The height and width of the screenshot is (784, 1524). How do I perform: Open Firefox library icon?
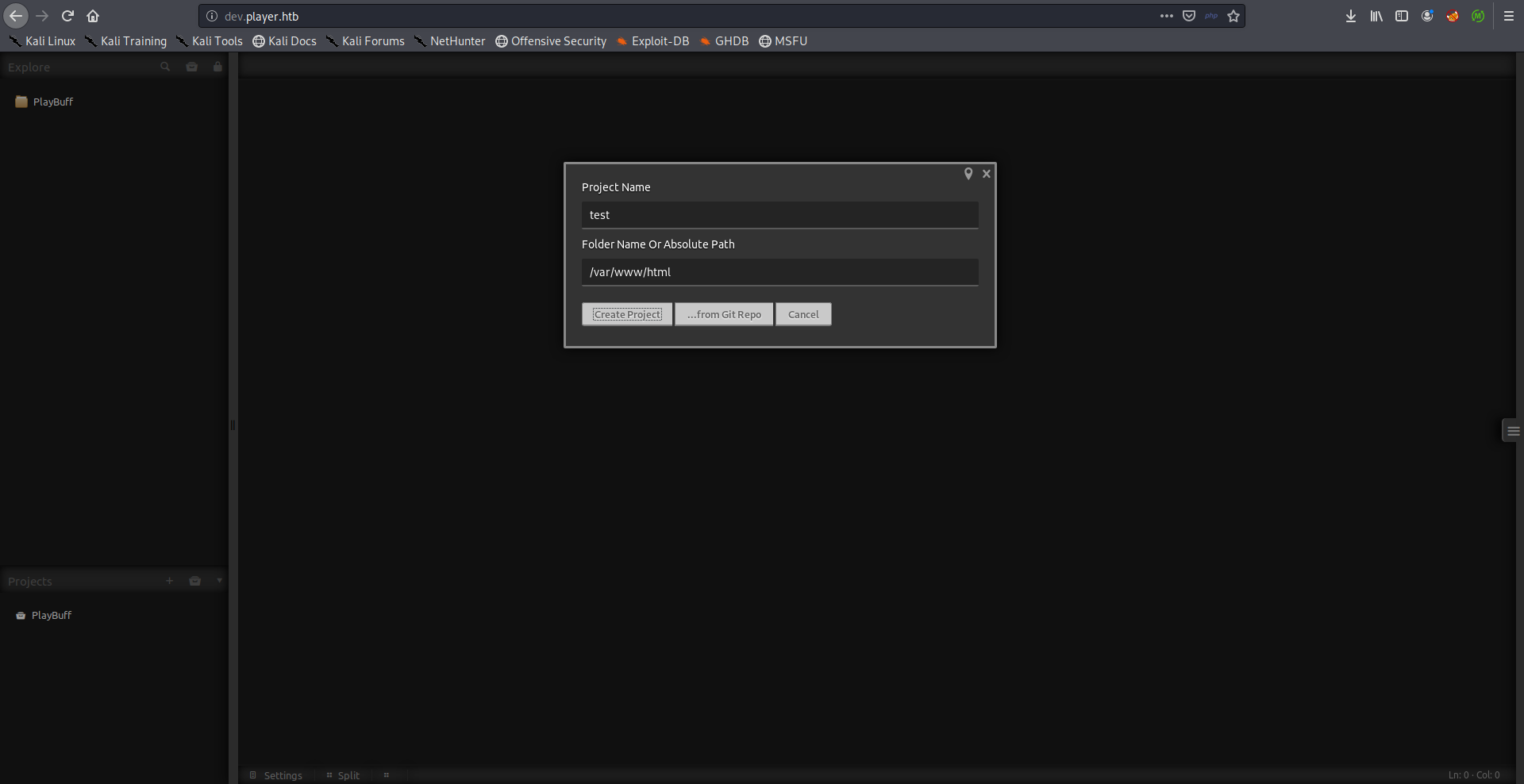(1376, 16)
